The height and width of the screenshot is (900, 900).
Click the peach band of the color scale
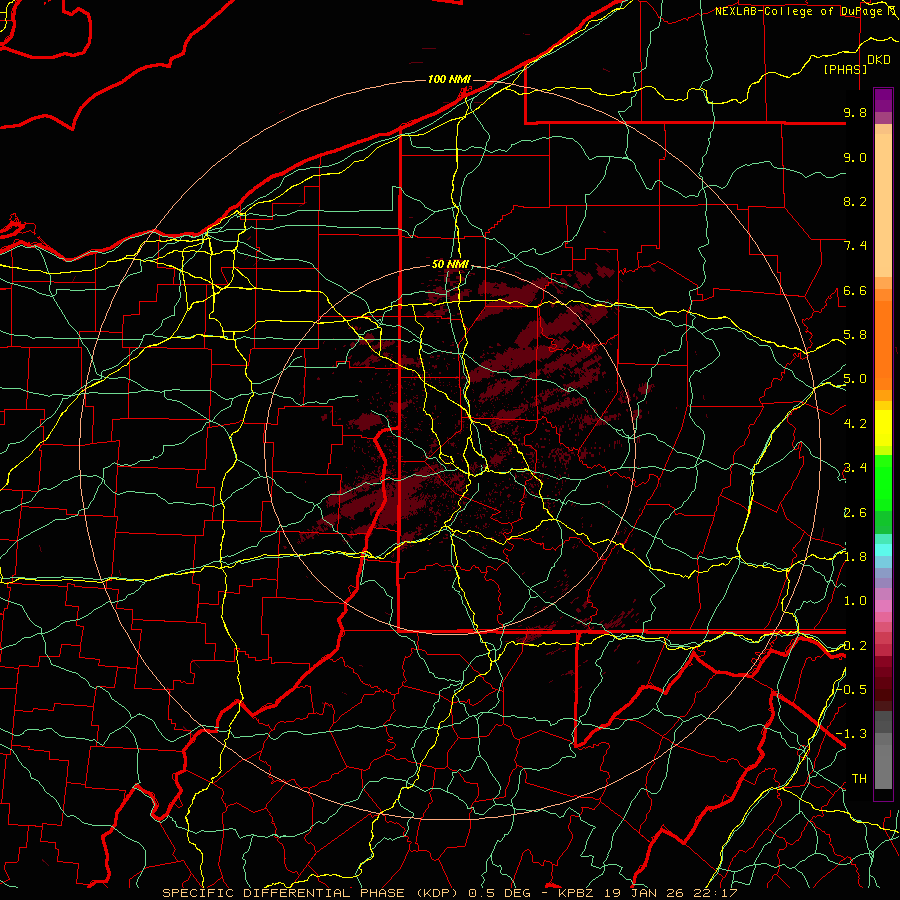883,207
